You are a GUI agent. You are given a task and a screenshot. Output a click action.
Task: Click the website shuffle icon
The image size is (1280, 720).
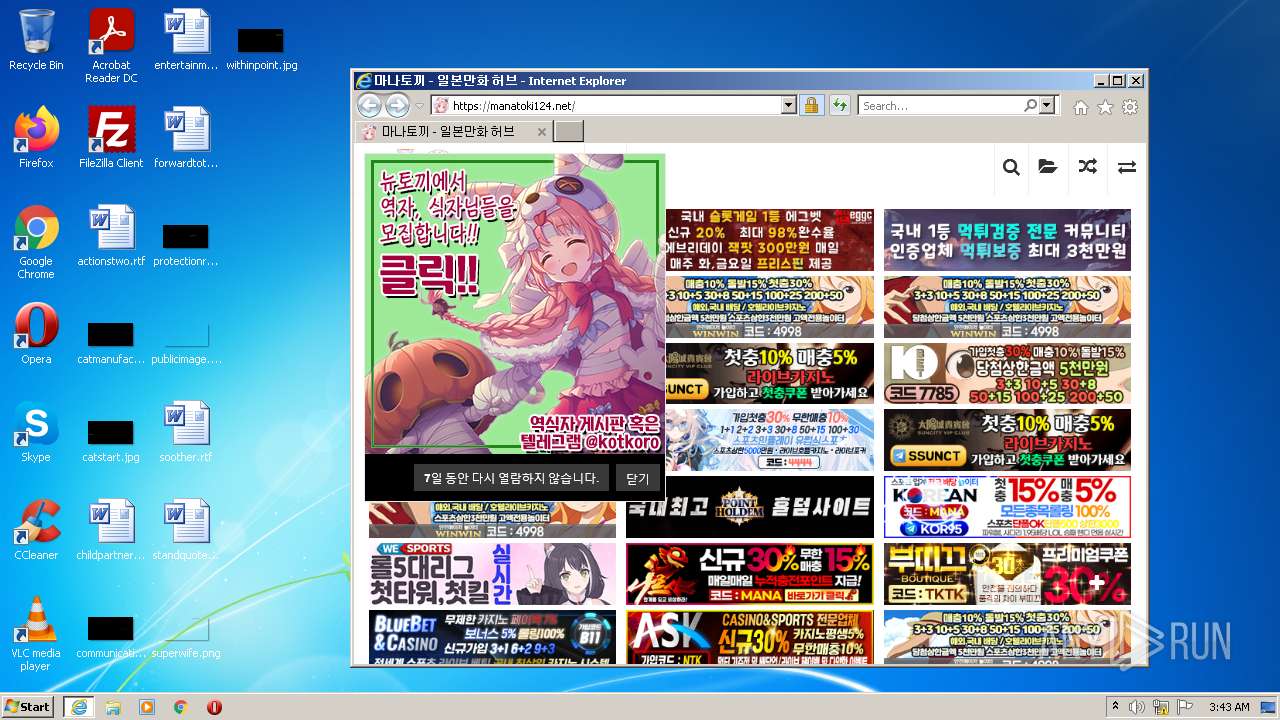click(1087, 167)
